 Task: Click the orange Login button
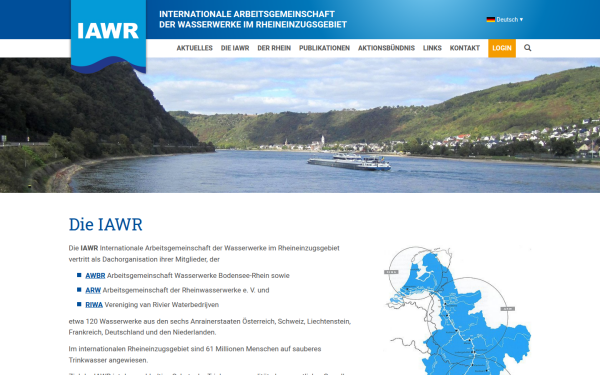coord(502,48)
